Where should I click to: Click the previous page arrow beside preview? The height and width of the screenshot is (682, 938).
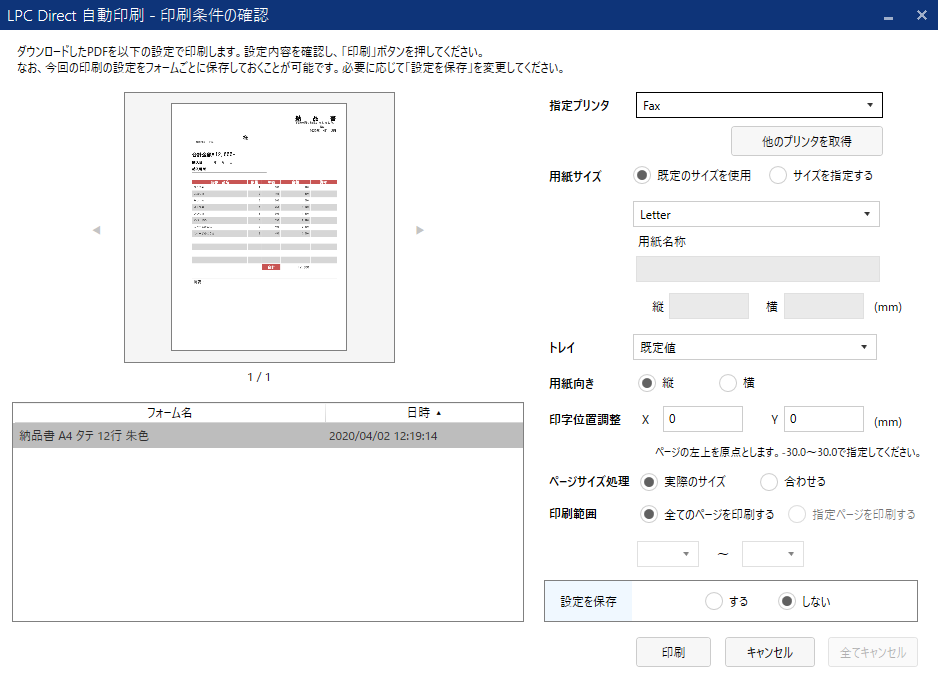97,230
